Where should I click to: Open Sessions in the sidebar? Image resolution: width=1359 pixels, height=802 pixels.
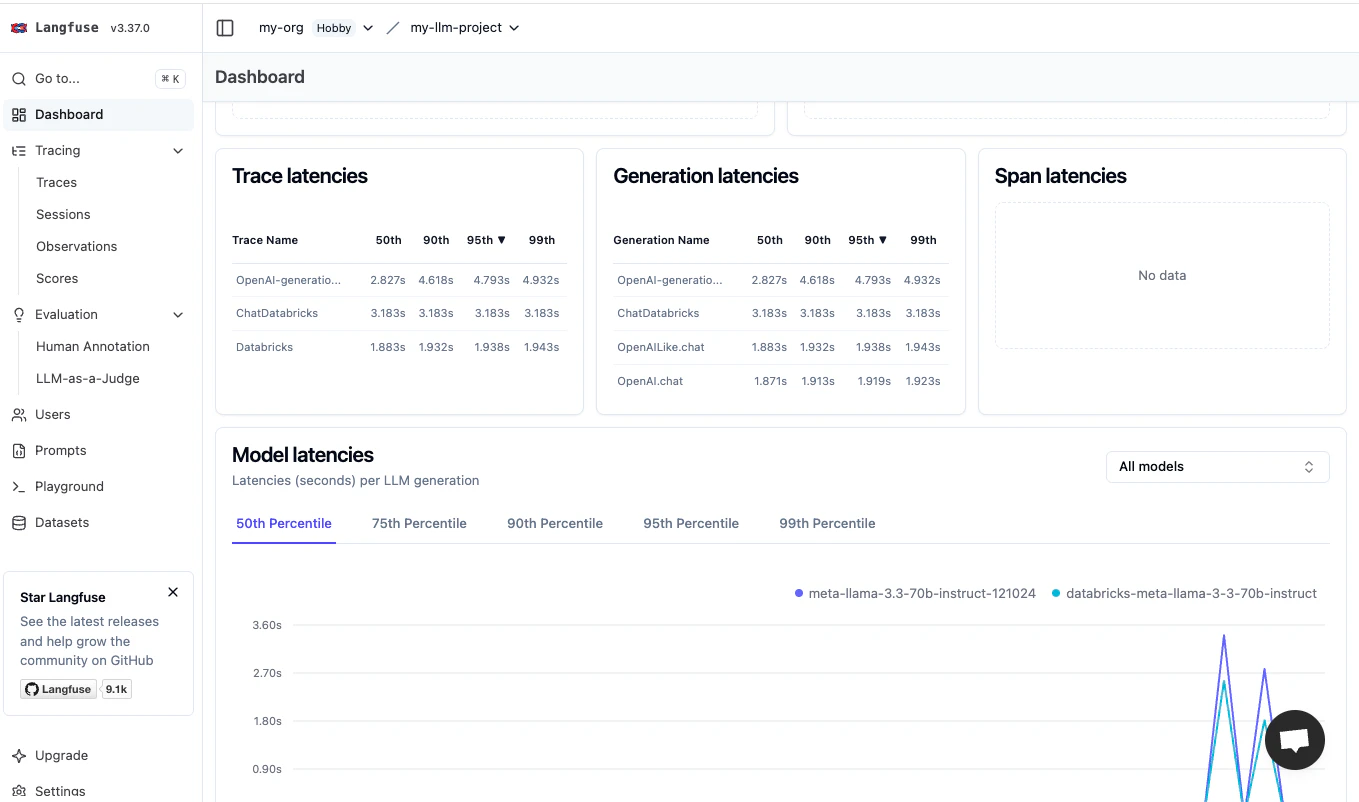pyautogui.click(x=63, y=215)
